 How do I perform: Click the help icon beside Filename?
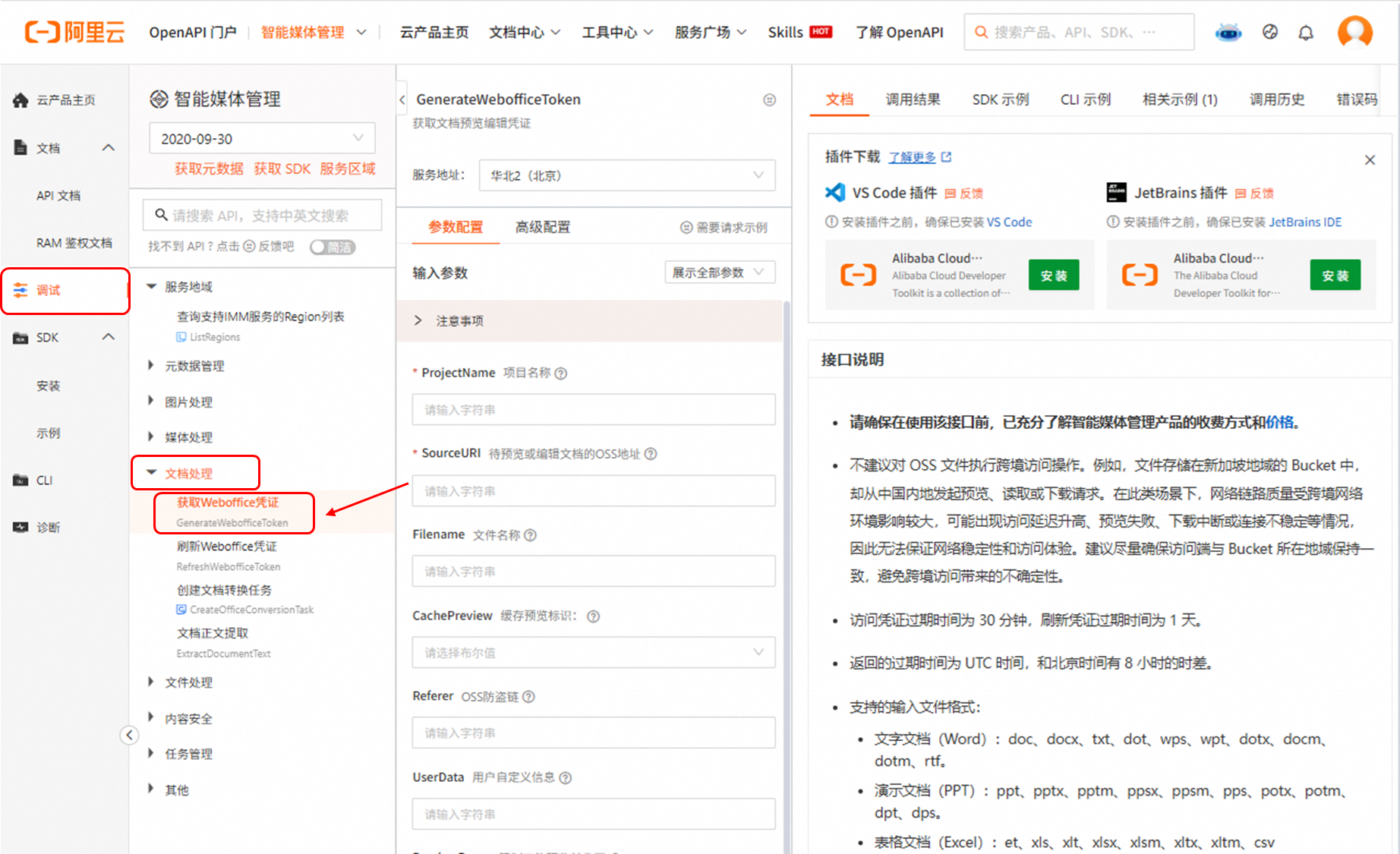530,534
